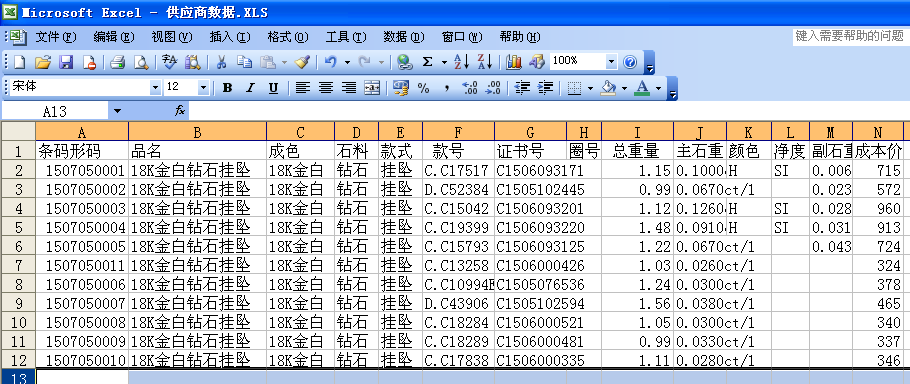Save the workbook with the floppy icon
910x384 pixels.
[x=66, y=62]
